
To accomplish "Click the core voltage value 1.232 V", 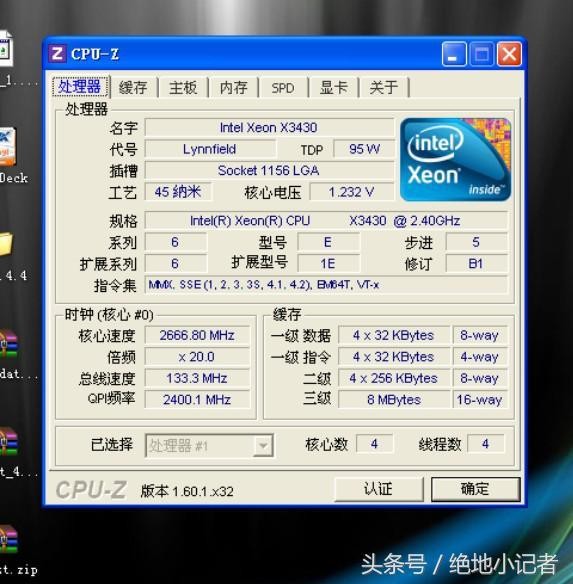I will coord(352,192).
